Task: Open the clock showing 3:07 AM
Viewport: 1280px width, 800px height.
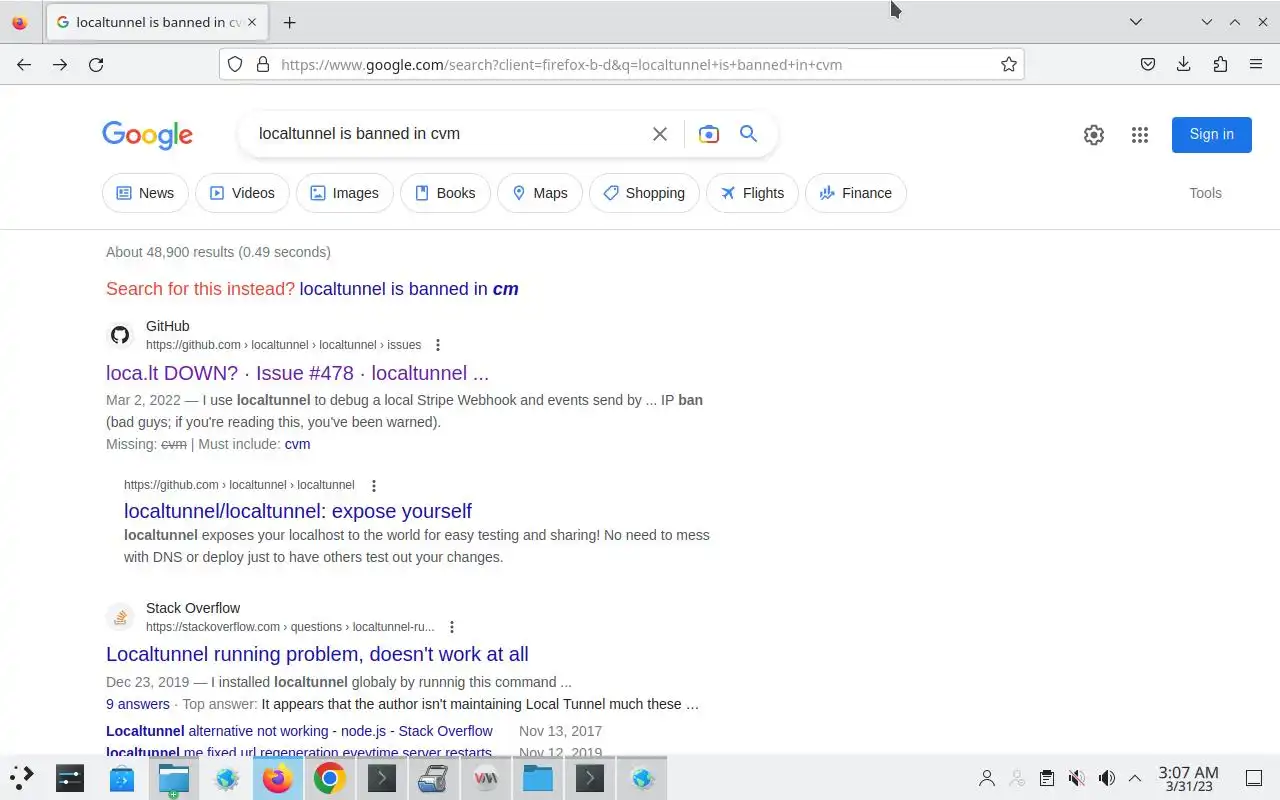Action: (x=1188, y=778)
